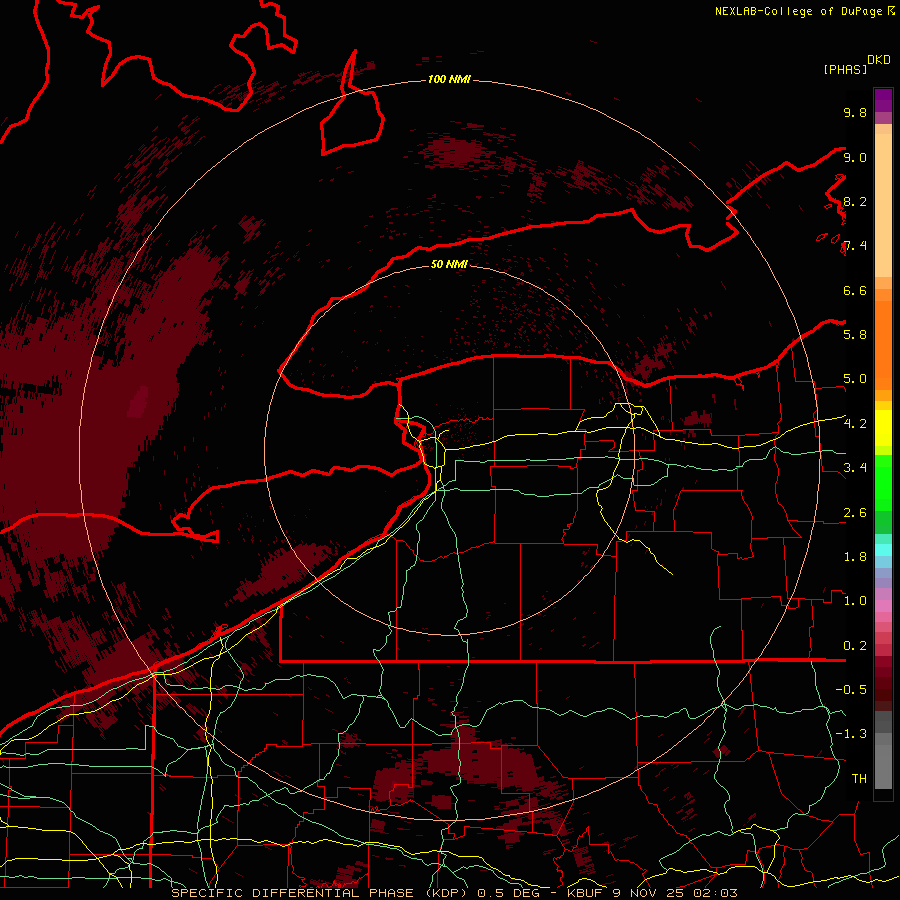Click the 8.2 scale value
This screenshot has width=900, height=900.
click(855, 201)
